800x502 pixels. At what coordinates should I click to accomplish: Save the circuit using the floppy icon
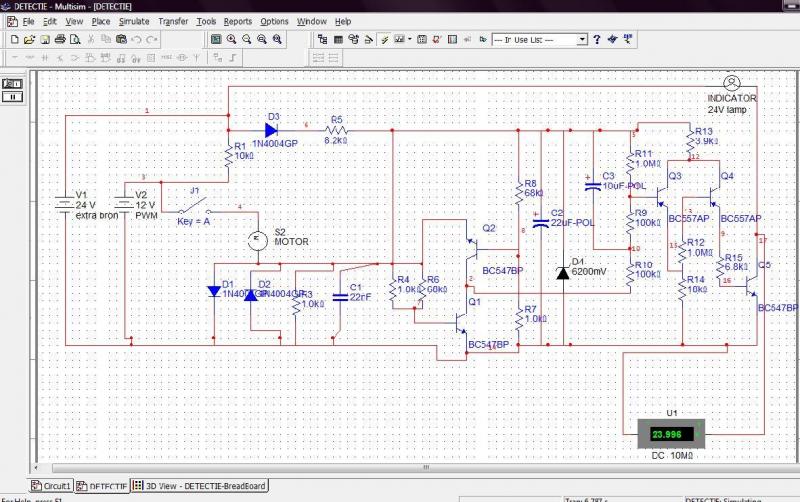(45, 39)
